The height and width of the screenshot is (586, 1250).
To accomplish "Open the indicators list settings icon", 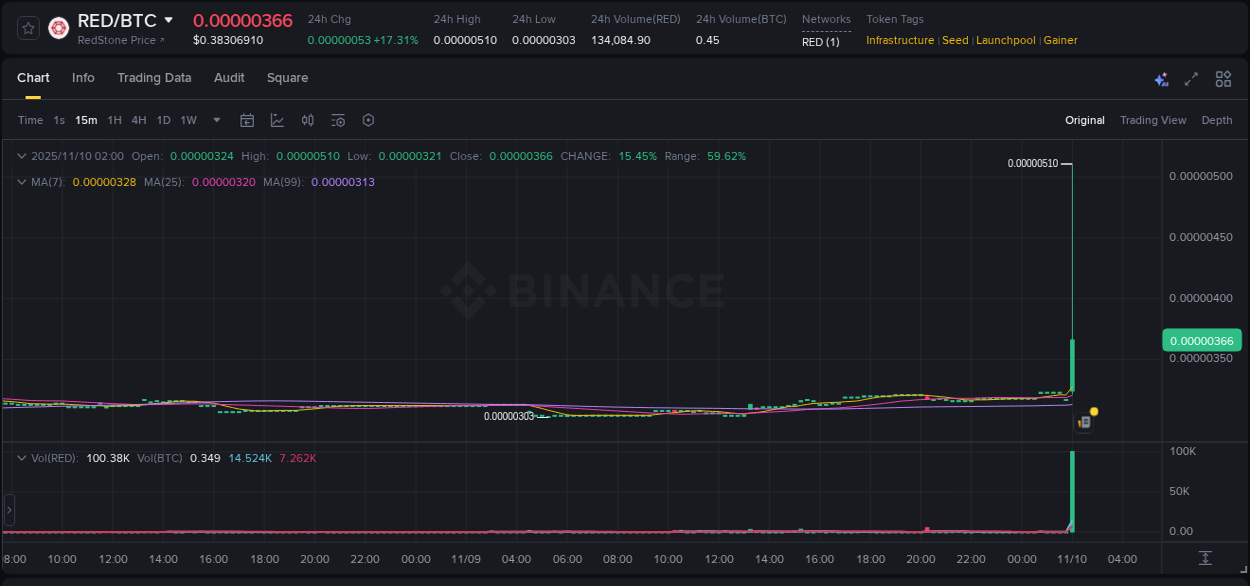I will 338,120.
